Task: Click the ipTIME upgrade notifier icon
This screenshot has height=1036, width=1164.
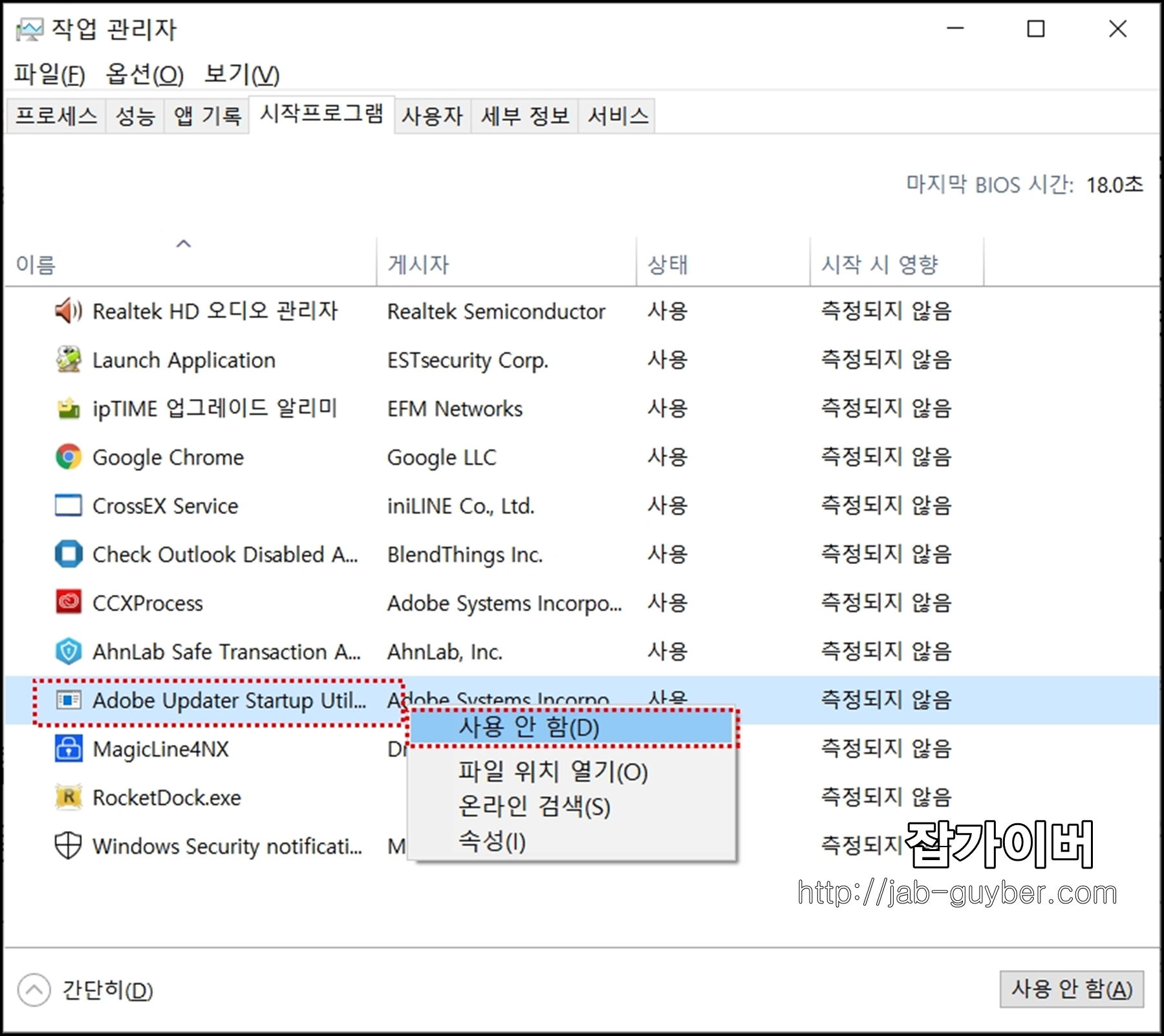Action: pos(68,409)
